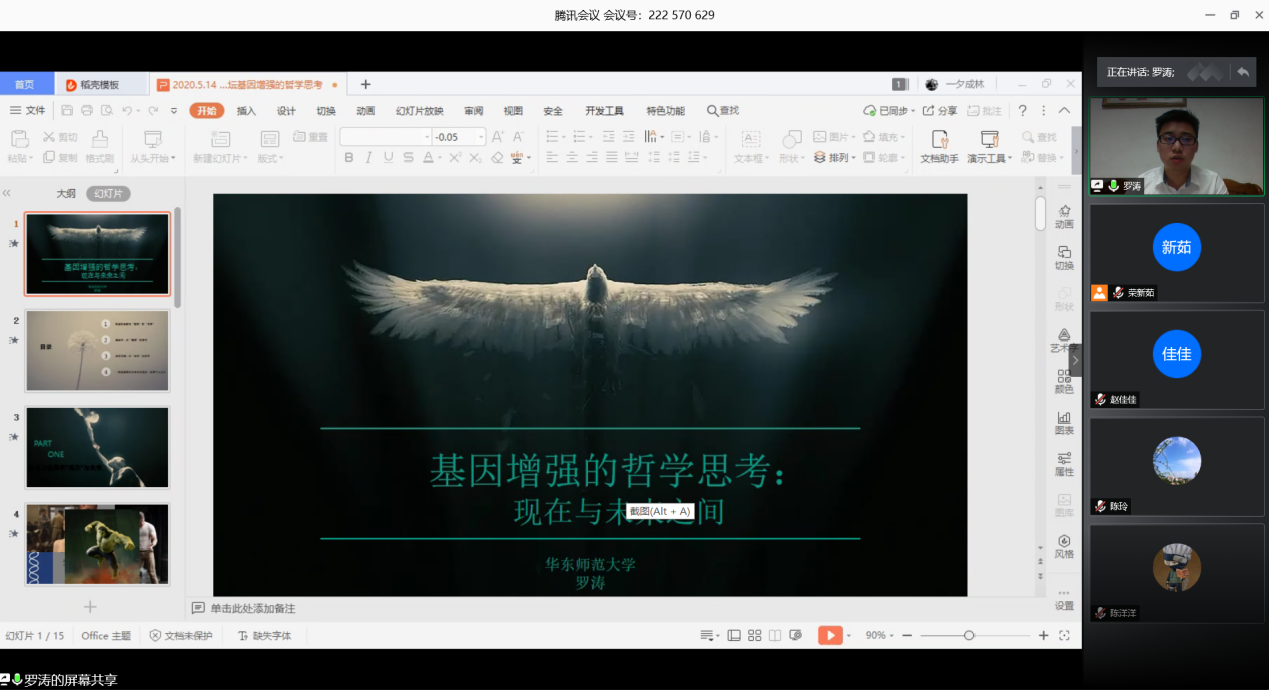Open the font name combo box
Viewport: 1269px width, 690px height.
pos(386,137)
